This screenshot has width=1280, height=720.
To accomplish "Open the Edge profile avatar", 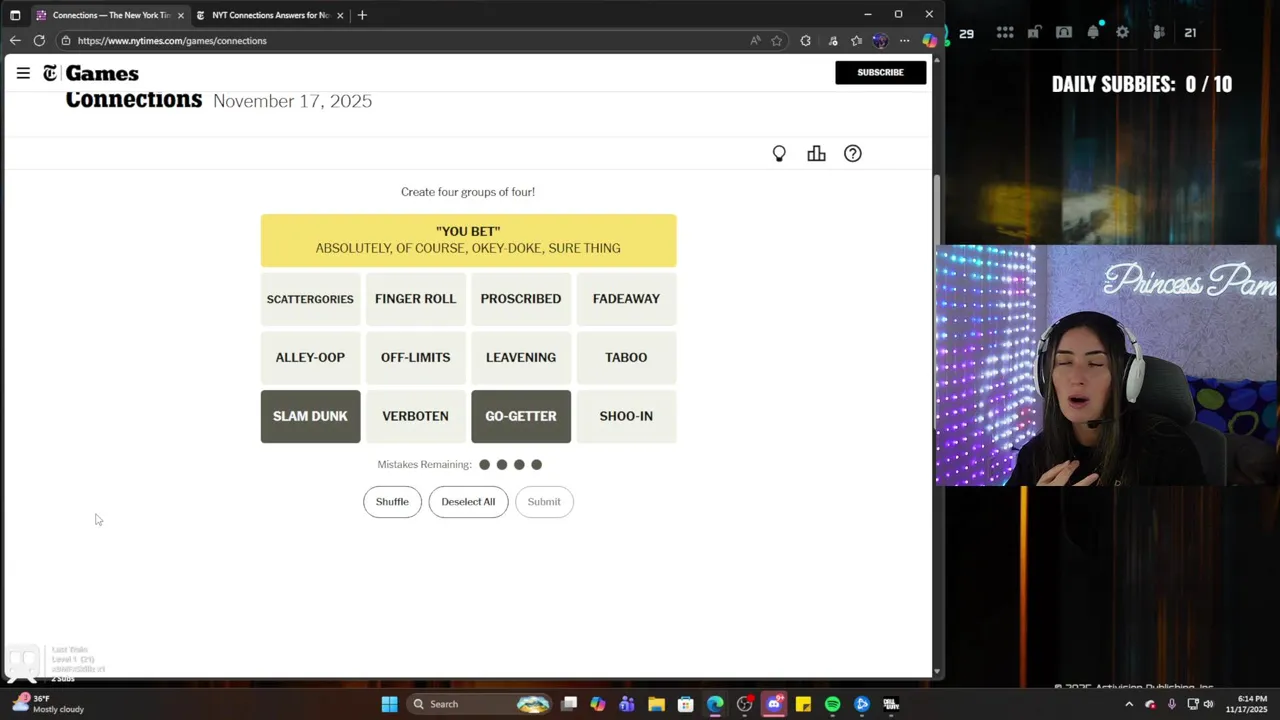I will (880, 41).
